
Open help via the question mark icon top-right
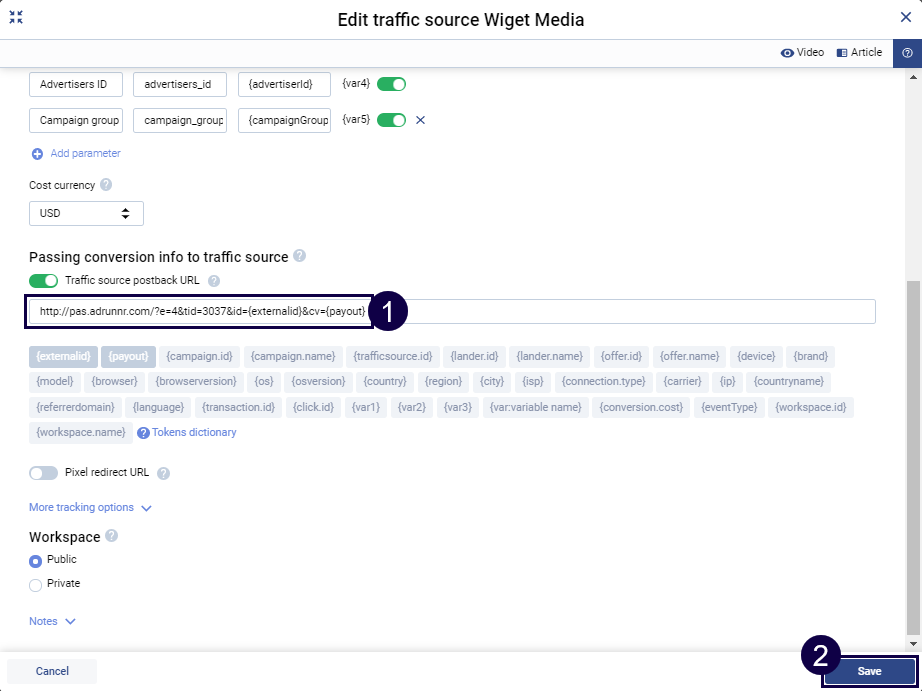(907, 52)
